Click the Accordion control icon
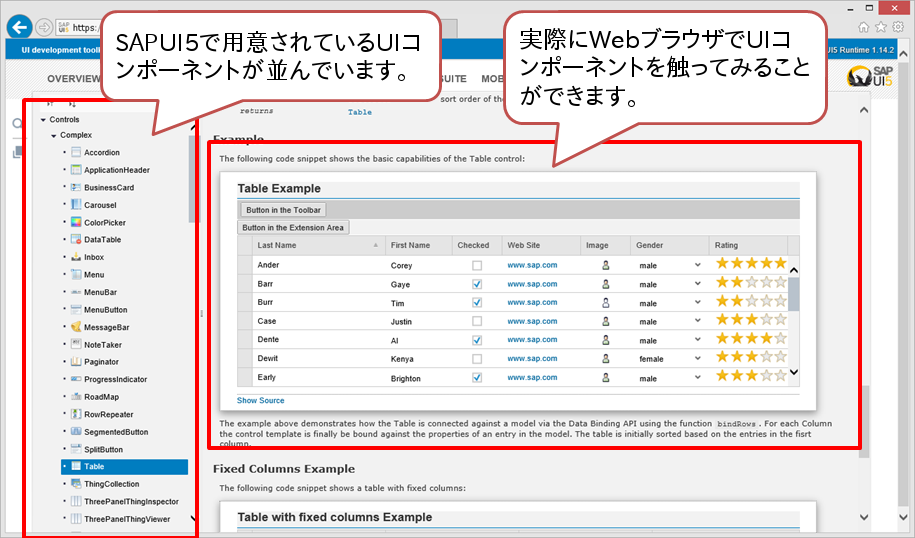 [x=76, y=152]
